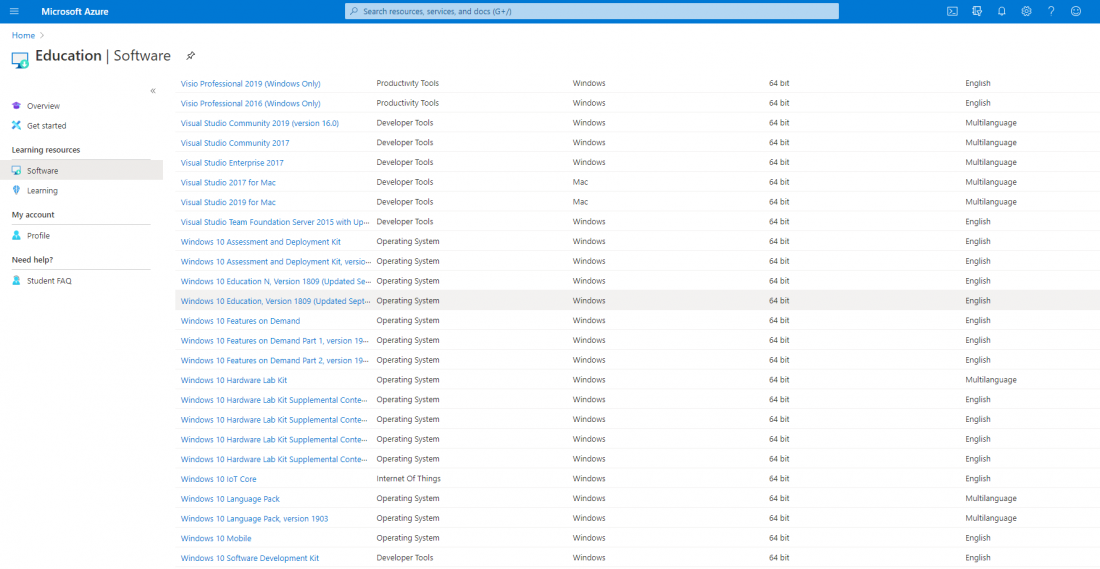
Task: Open Windows 10 Mobile
Action: click(216, 538)
